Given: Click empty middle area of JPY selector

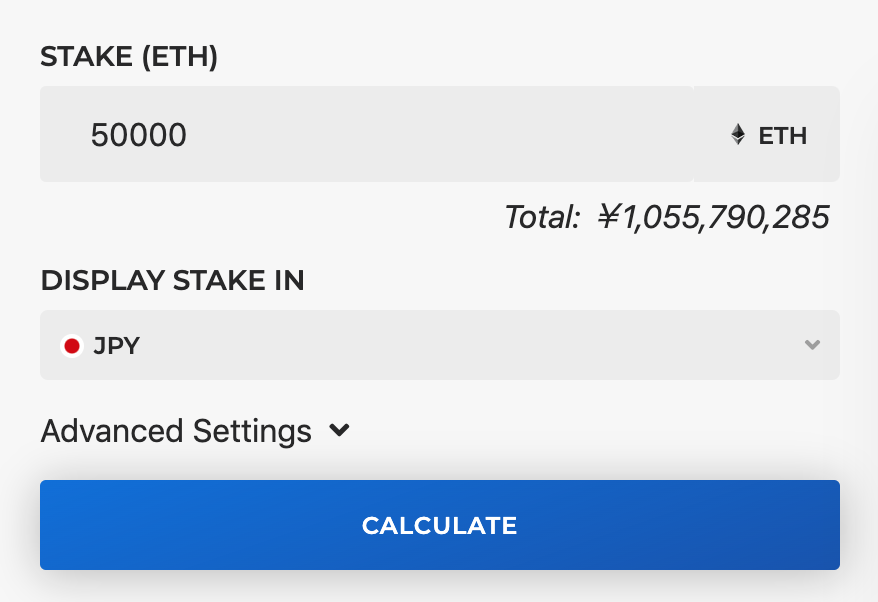Looking at the screenshot, I should pos(470,345).
